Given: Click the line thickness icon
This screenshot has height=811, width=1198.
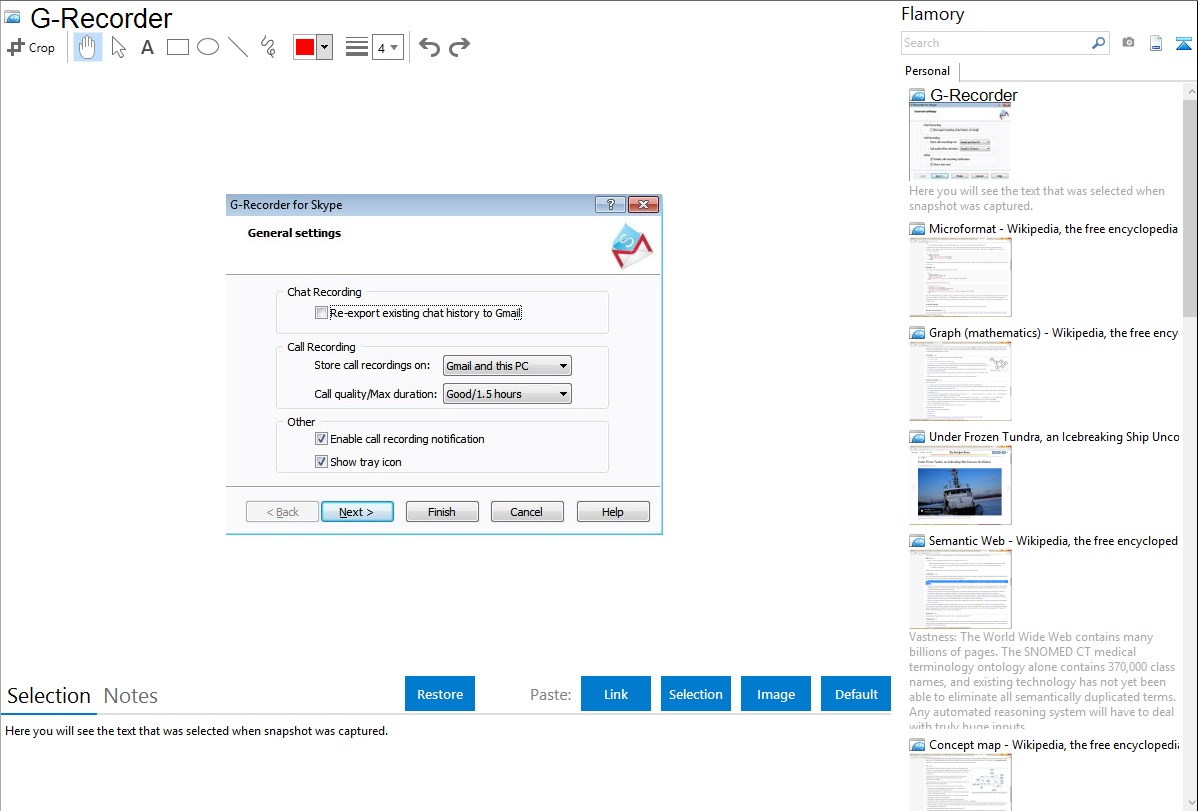Looking at the screenshot, I should pyautogui.click(x=357, y=47).
